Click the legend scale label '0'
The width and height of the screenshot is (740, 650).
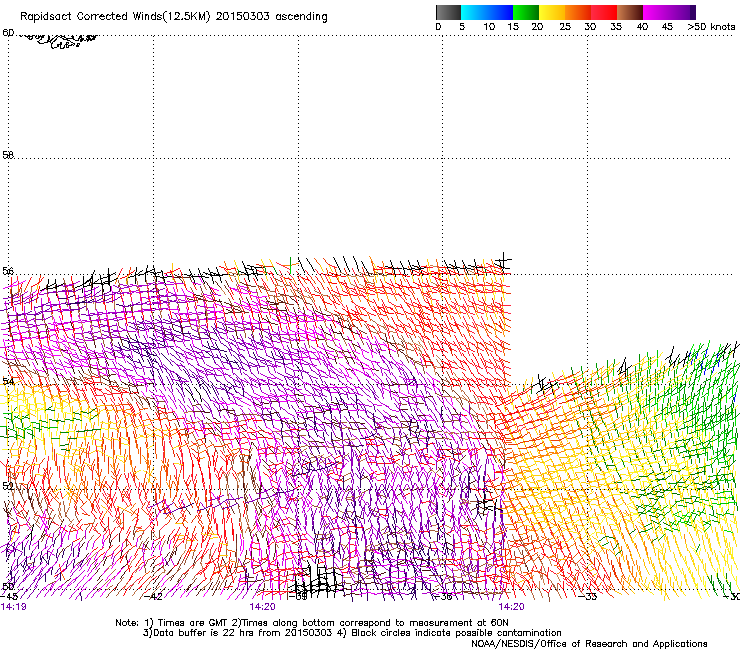tap(438, 27)
